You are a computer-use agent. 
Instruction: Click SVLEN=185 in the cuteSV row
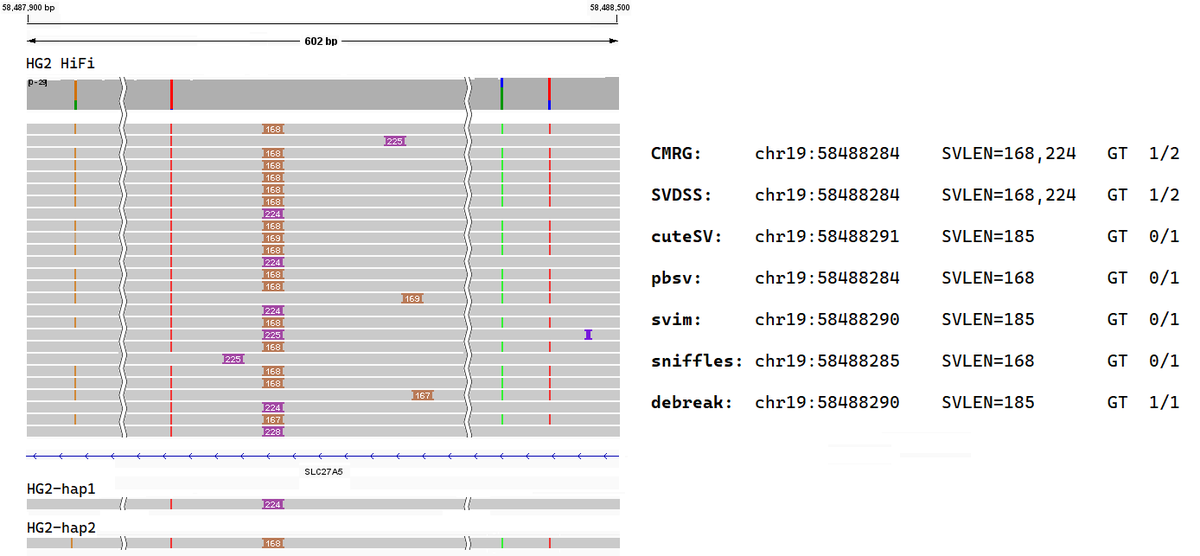click(x=988, y=237)
